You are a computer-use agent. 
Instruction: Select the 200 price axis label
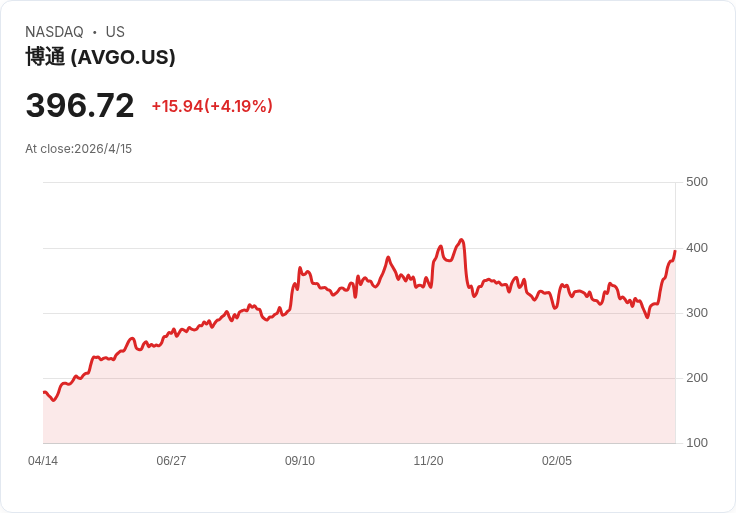(697, 378)
